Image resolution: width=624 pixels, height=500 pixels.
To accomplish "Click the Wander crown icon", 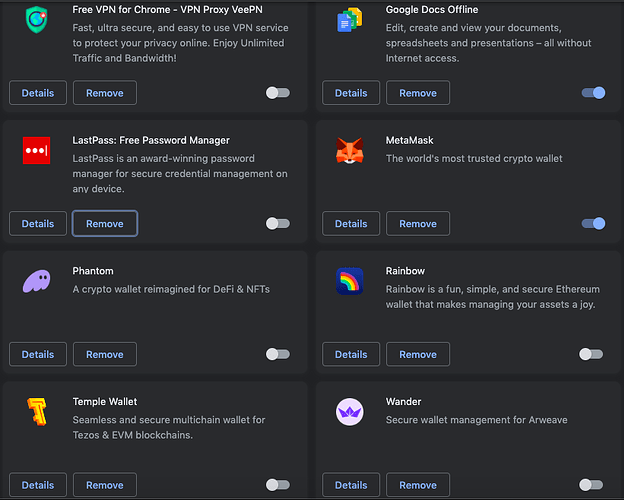I will [349, 412].
